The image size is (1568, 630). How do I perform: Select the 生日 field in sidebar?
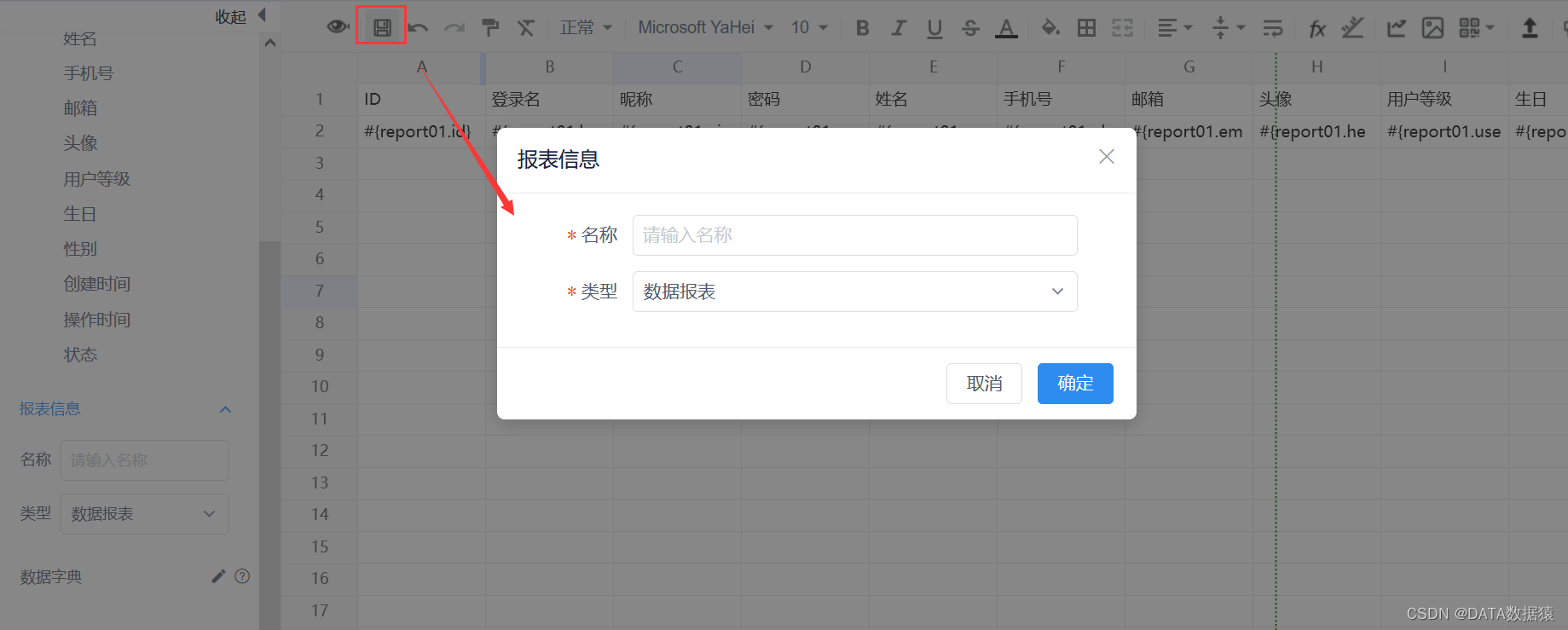[x=80, y=214]
